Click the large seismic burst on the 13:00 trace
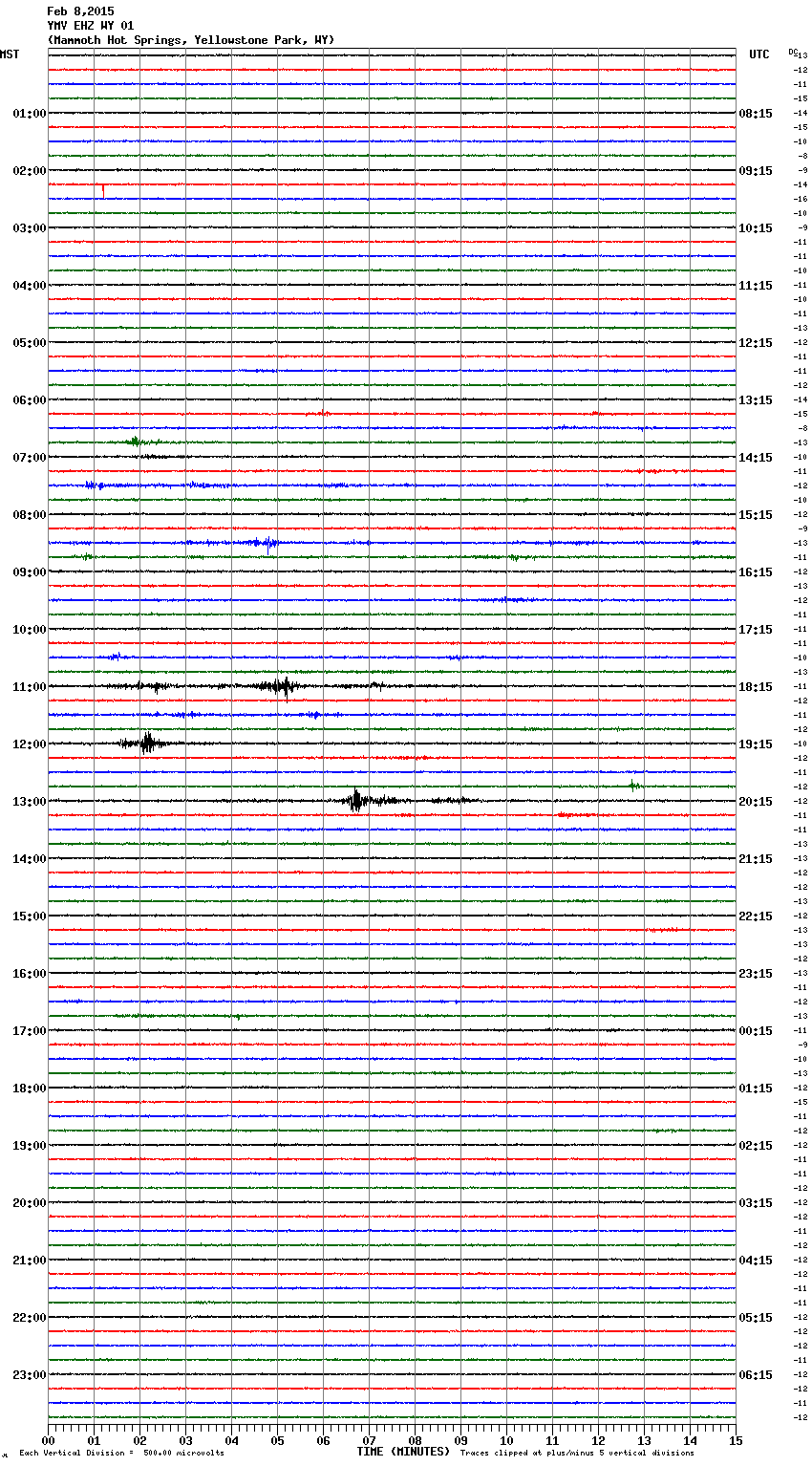The height and width of the screenshot is (1466, 812). 356,801
